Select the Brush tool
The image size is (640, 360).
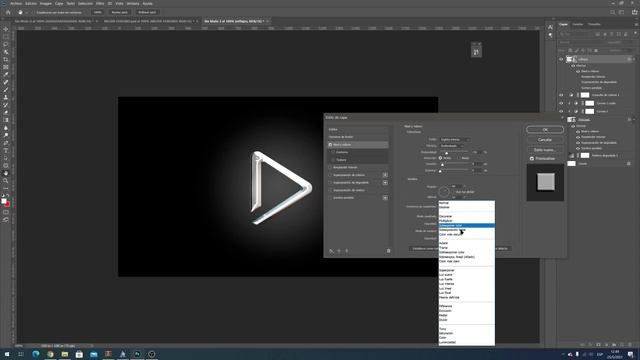(x=6, y=90)
